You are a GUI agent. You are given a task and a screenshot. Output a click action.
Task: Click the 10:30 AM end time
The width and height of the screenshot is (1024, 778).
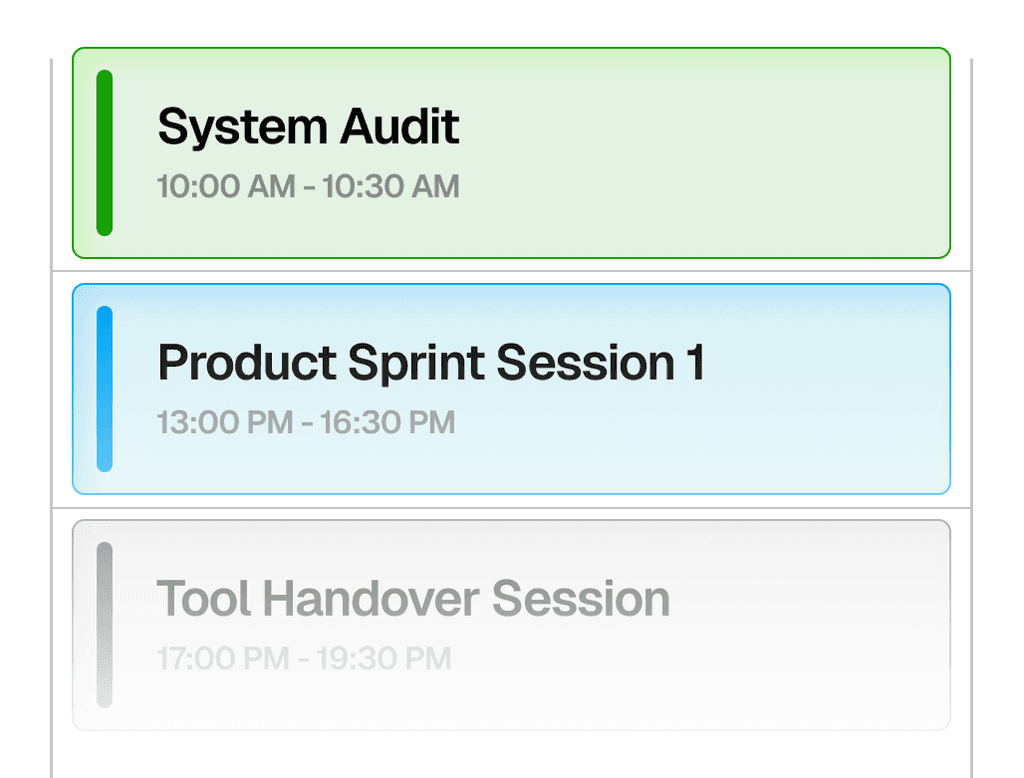click(391, 186)
